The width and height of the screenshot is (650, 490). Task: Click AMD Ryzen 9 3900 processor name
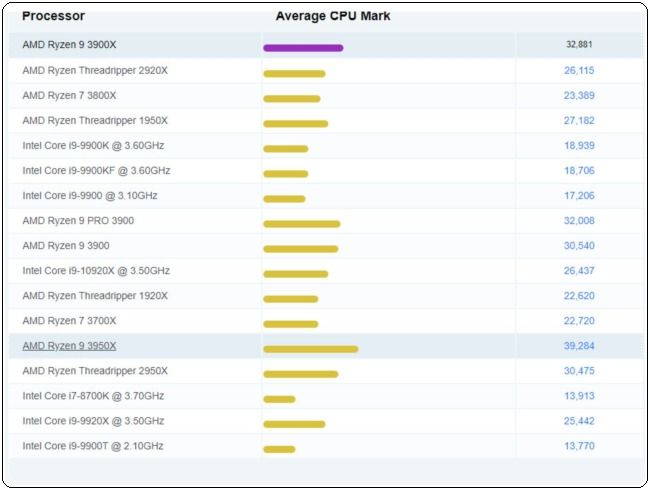(66, 245)
